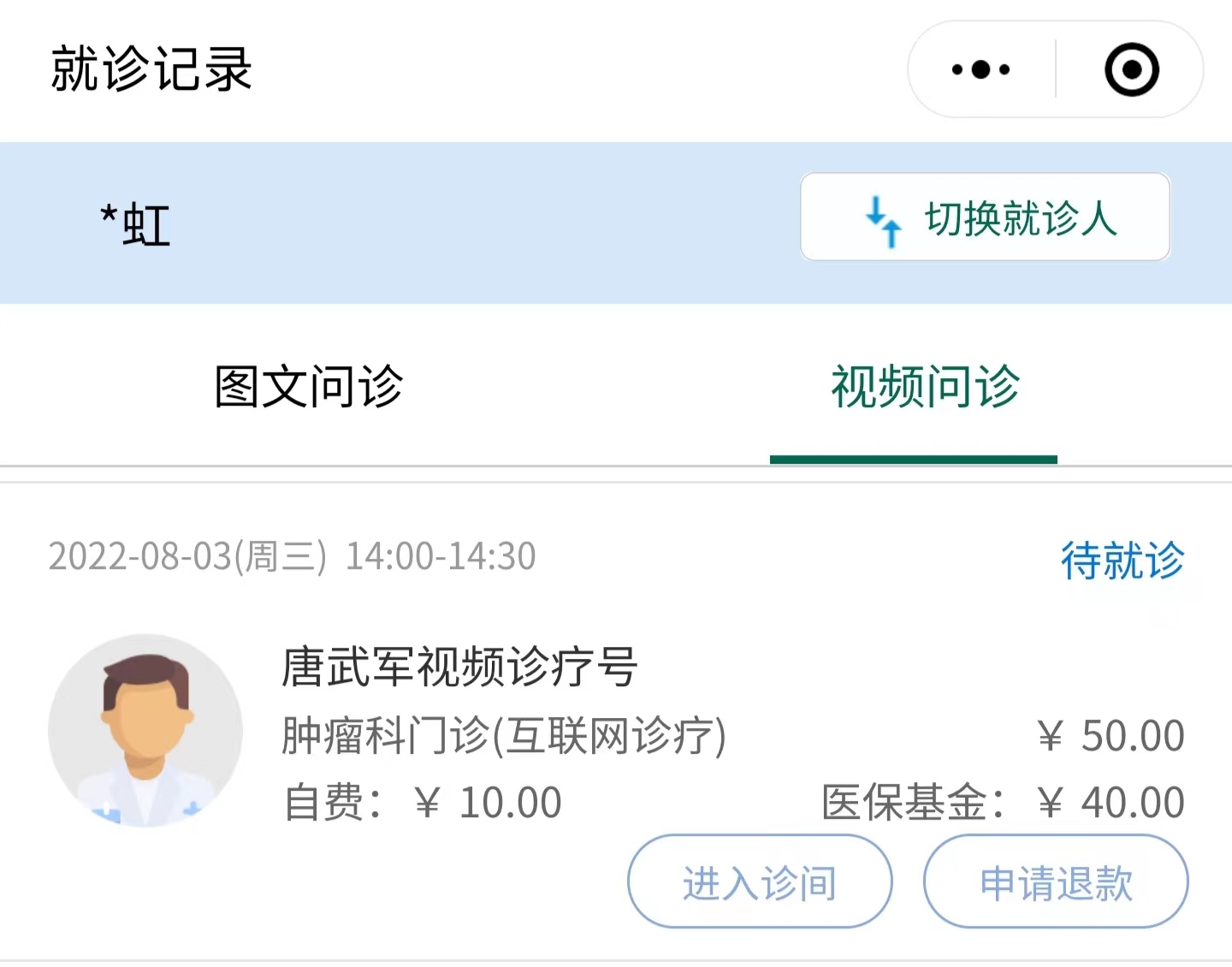1232x967 pixels.
Task: Tap the 2022-08-03(周三) appointment date
Action: pos(187,556)
